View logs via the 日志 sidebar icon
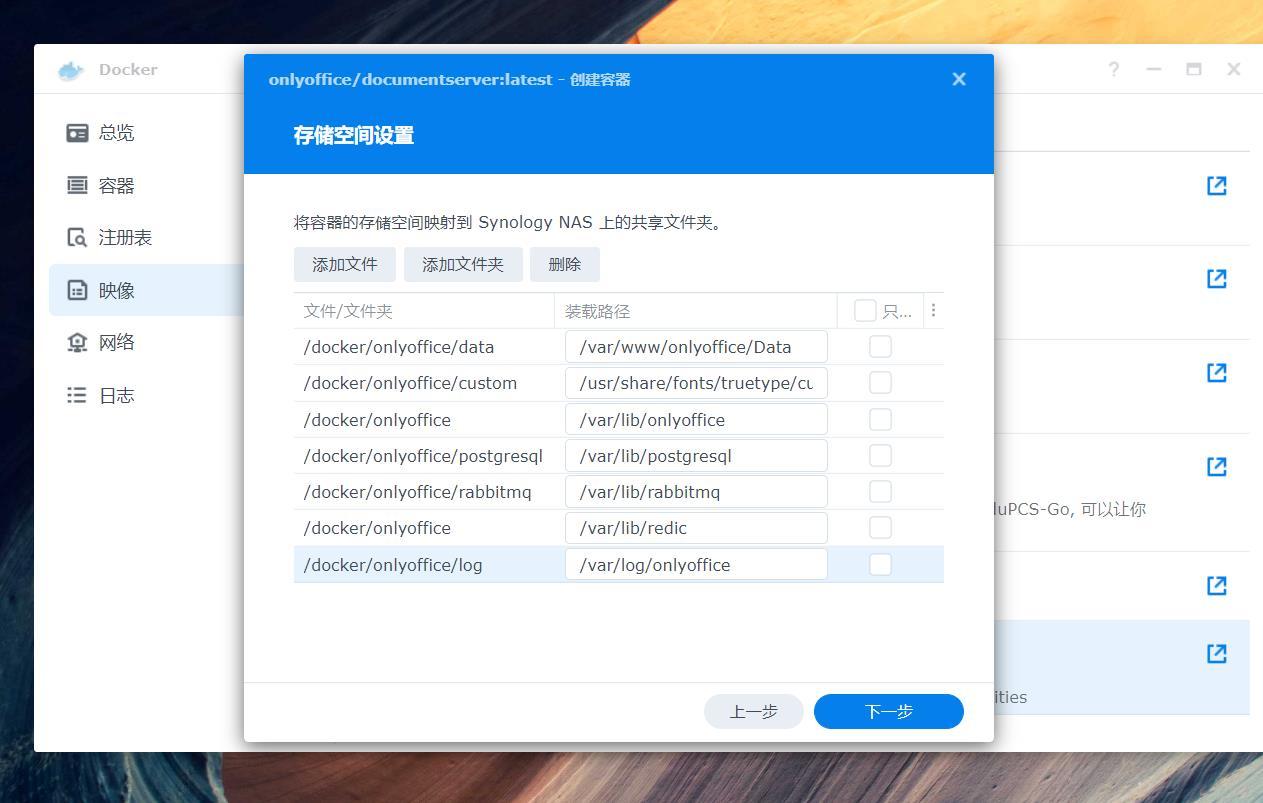 point(76,395)
